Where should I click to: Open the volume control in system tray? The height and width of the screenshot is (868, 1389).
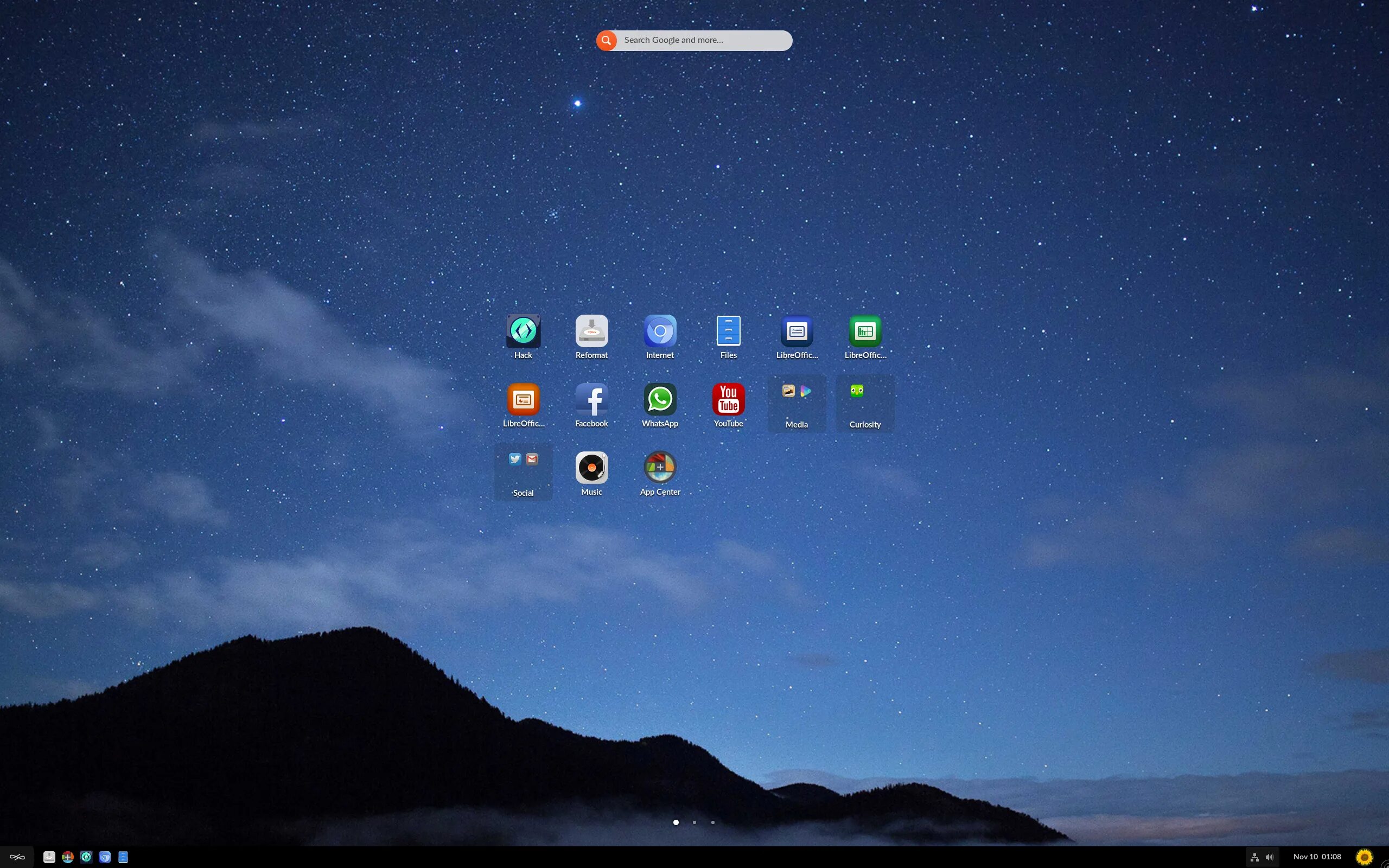pyautogui.click(x=1269, y=857)
